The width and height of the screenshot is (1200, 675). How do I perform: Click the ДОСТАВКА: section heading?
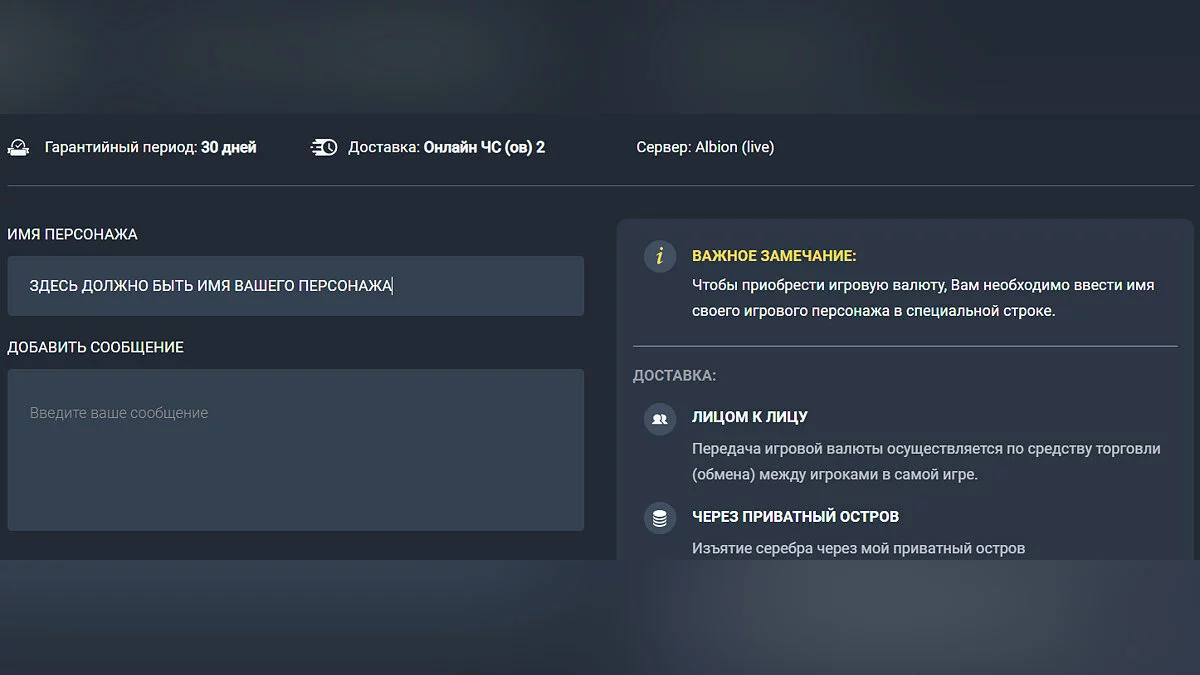point(674,376)
